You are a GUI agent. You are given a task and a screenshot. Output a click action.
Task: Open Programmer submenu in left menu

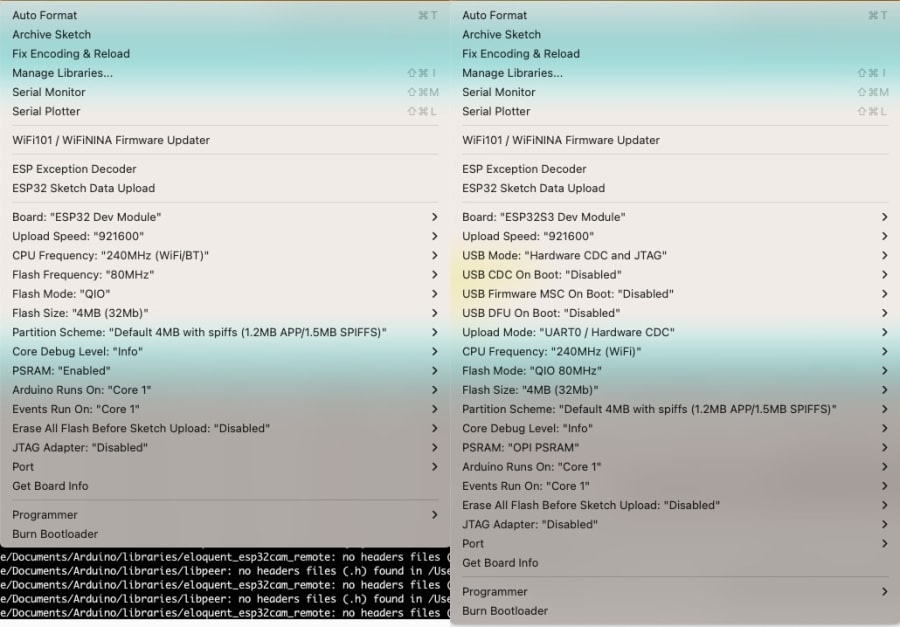[x=225, y=515]
